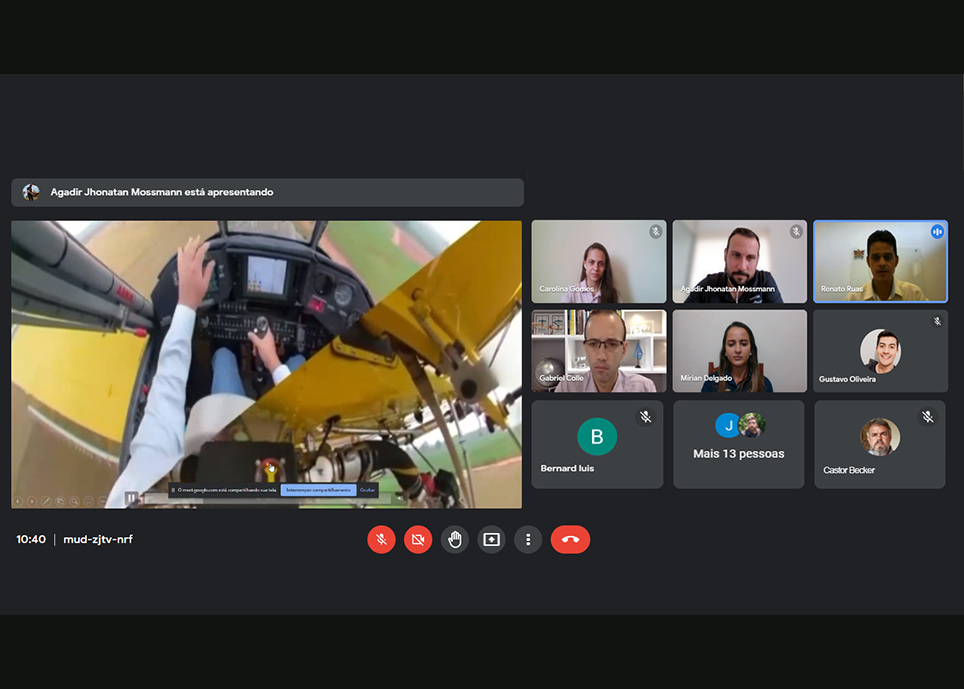Screen dimensions: 964x689
Task: Click the meeting code mud-zjtv-nrf
Action: tap(97, 540)
